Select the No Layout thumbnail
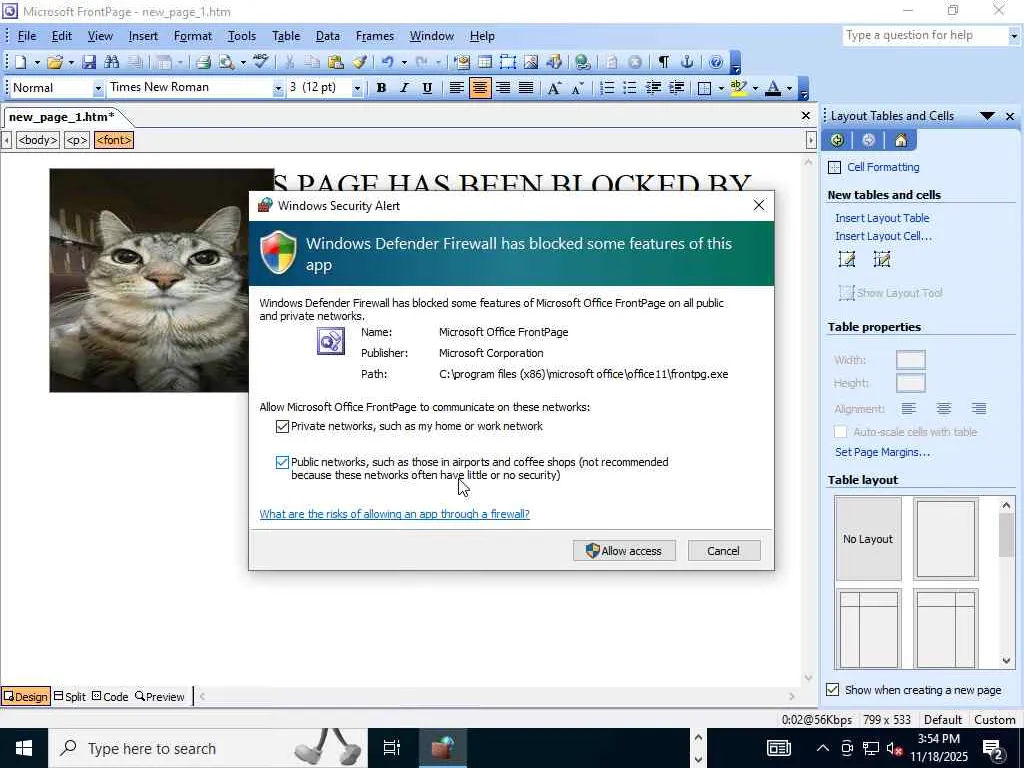Viewport: 1024px width, 768px height. click(867, 539)
